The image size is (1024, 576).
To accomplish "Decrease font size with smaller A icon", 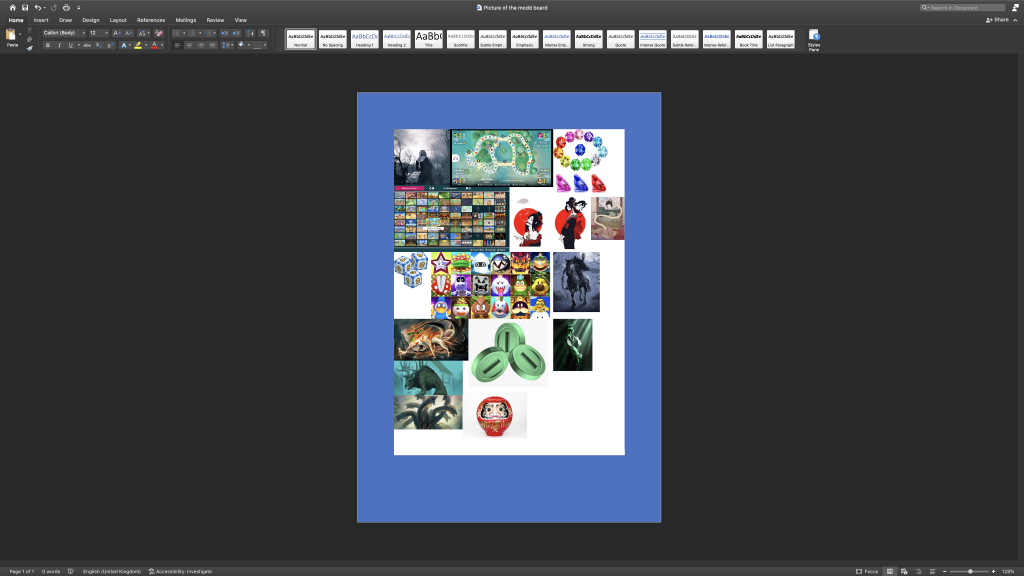I will [128, 33].
